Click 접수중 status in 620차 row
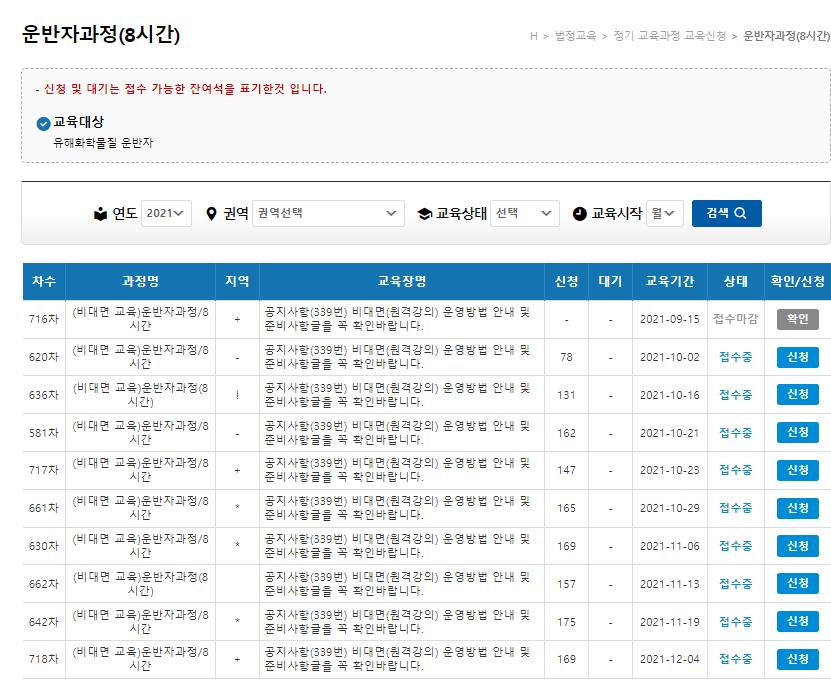 click(x=736, y=357)
